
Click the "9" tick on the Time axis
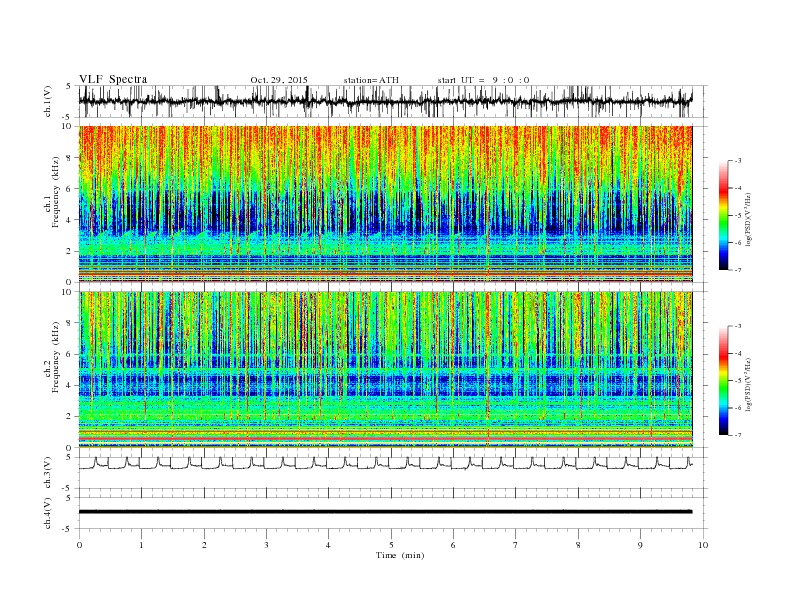tap(640, 545)
